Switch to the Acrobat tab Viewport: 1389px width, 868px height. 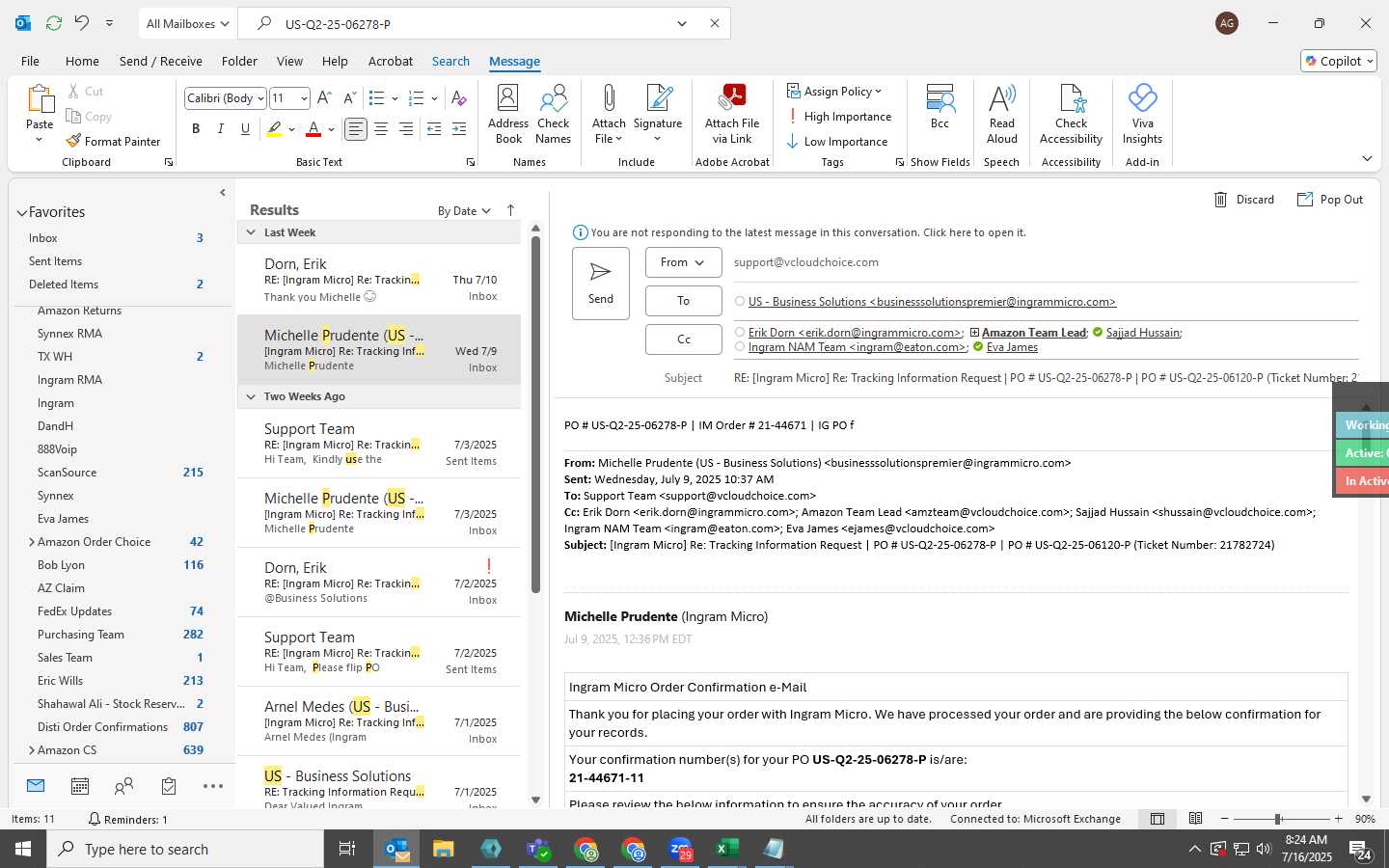[390, 61]
